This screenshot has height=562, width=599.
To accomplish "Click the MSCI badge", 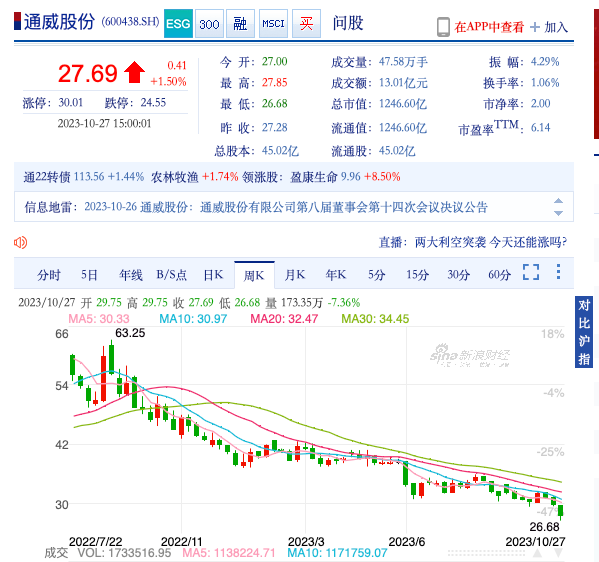I will click(274, 24).
